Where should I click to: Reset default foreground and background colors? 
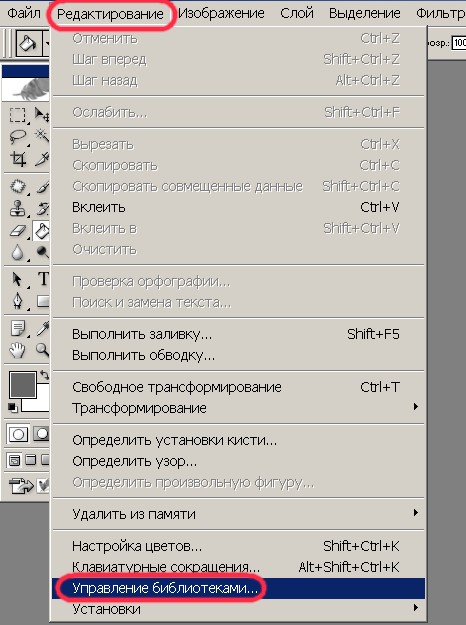(13, 407)
